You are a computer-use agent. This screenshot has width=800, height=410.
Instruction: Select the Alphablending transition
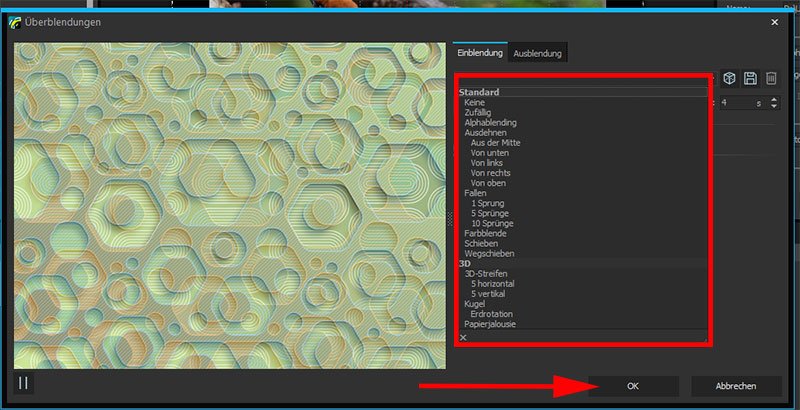pos(490,122)
